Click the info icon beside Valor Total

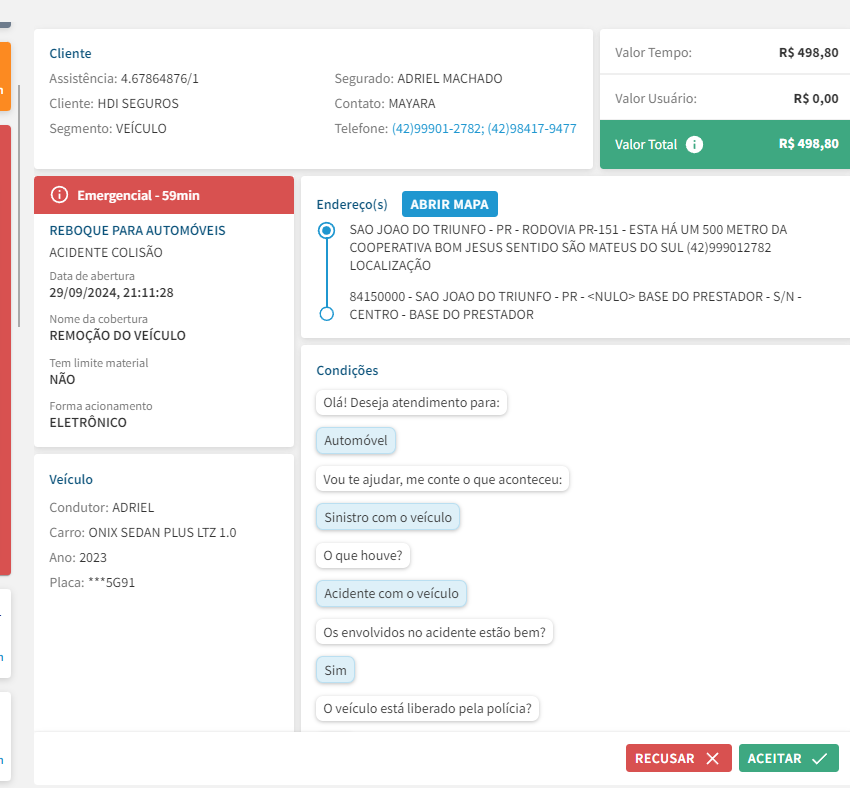(x=695, y=144)
